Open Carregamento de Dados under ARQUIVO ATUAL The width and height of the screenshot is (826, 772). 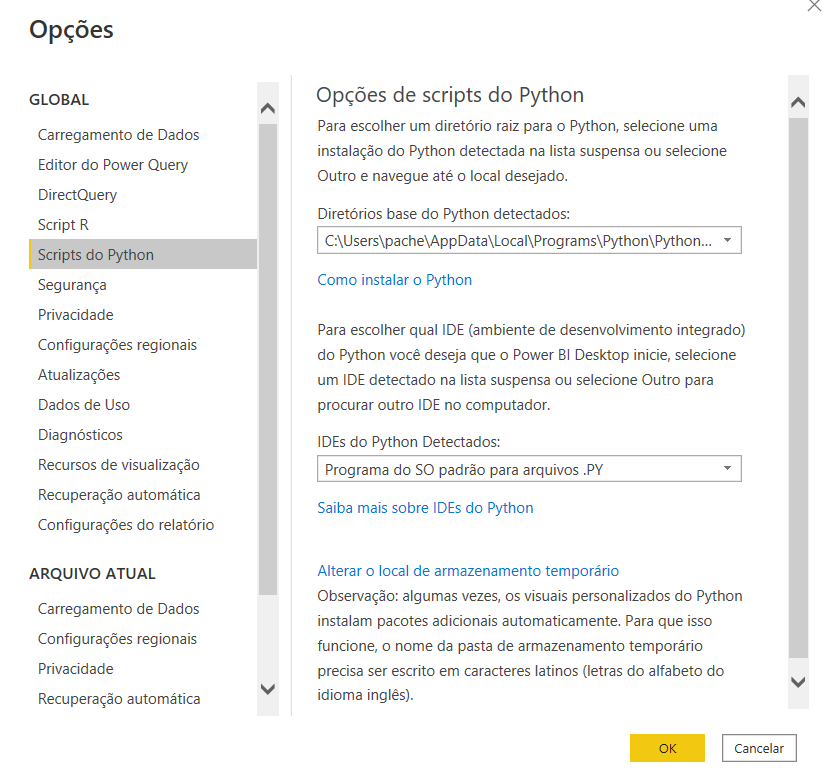118,609
